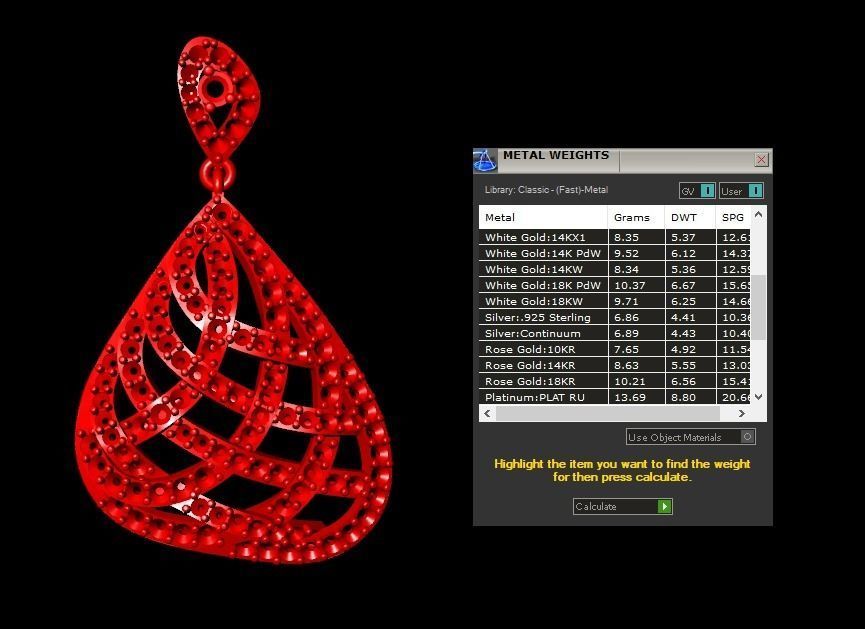The height and width of the screenshot is (629, 865).
Task: Click the 13.69 grams value
Action: [x=629, y=397]
